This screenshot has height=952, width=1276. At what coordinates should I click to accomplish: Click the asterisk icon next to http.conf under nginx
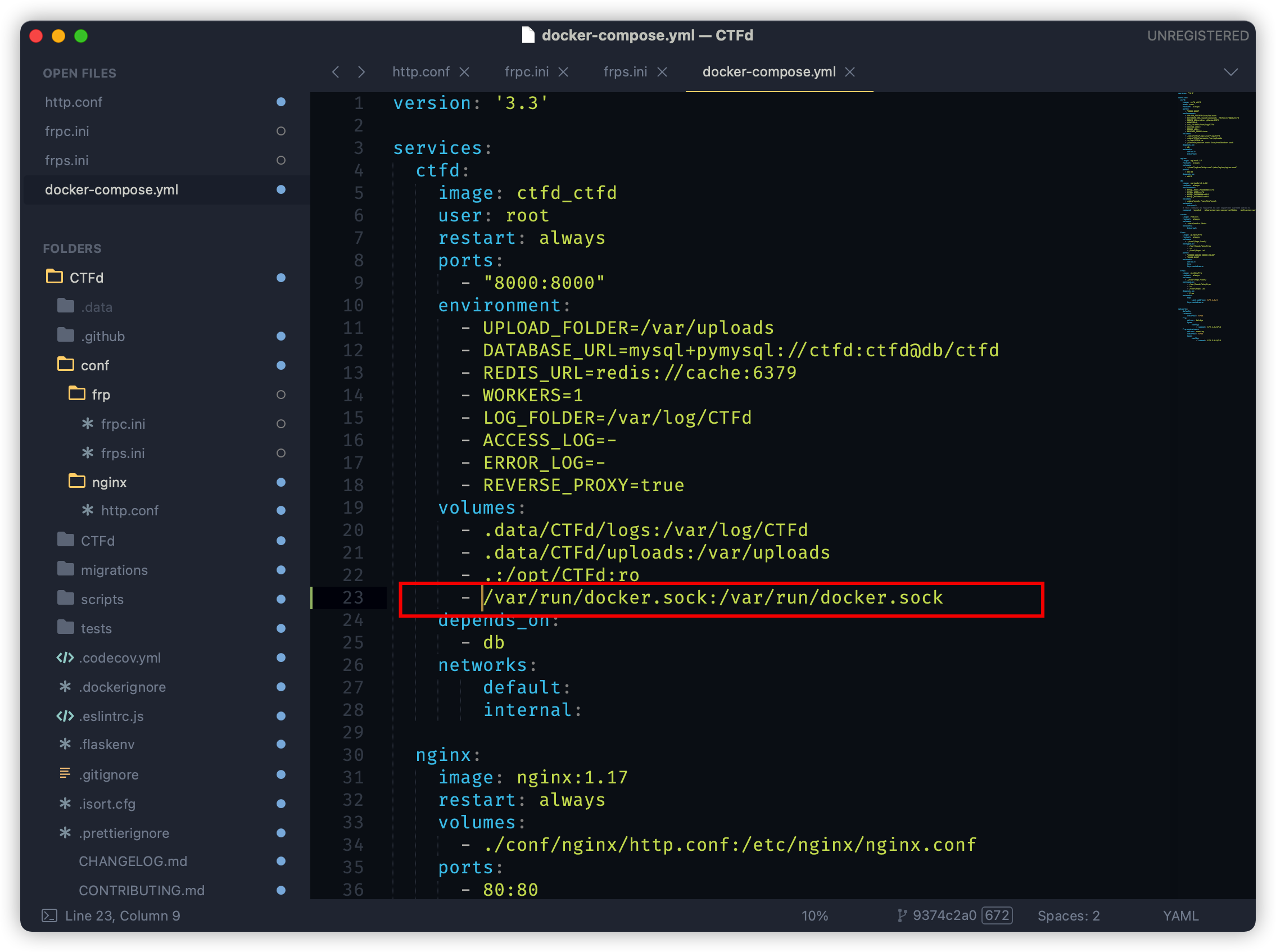(x=88, y=511)
